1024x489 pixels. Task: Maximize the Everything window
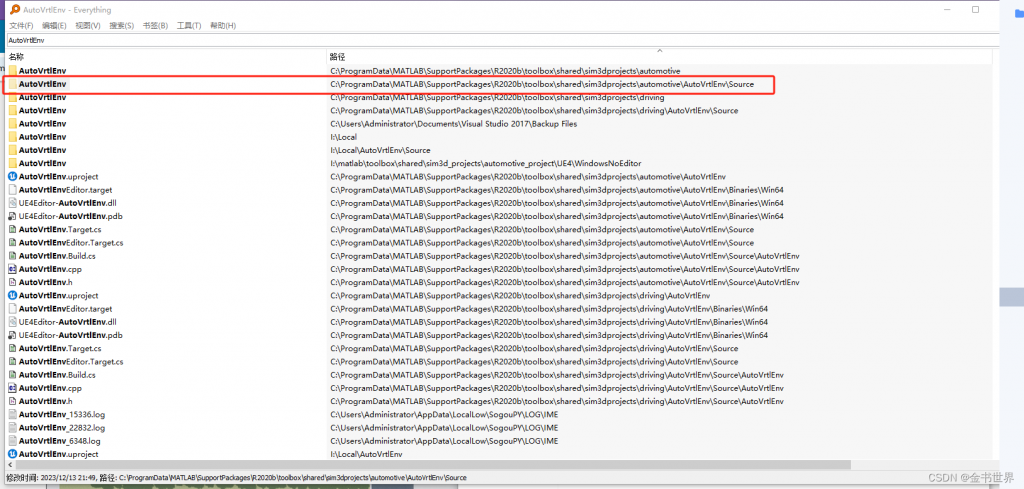click(976, 10)
